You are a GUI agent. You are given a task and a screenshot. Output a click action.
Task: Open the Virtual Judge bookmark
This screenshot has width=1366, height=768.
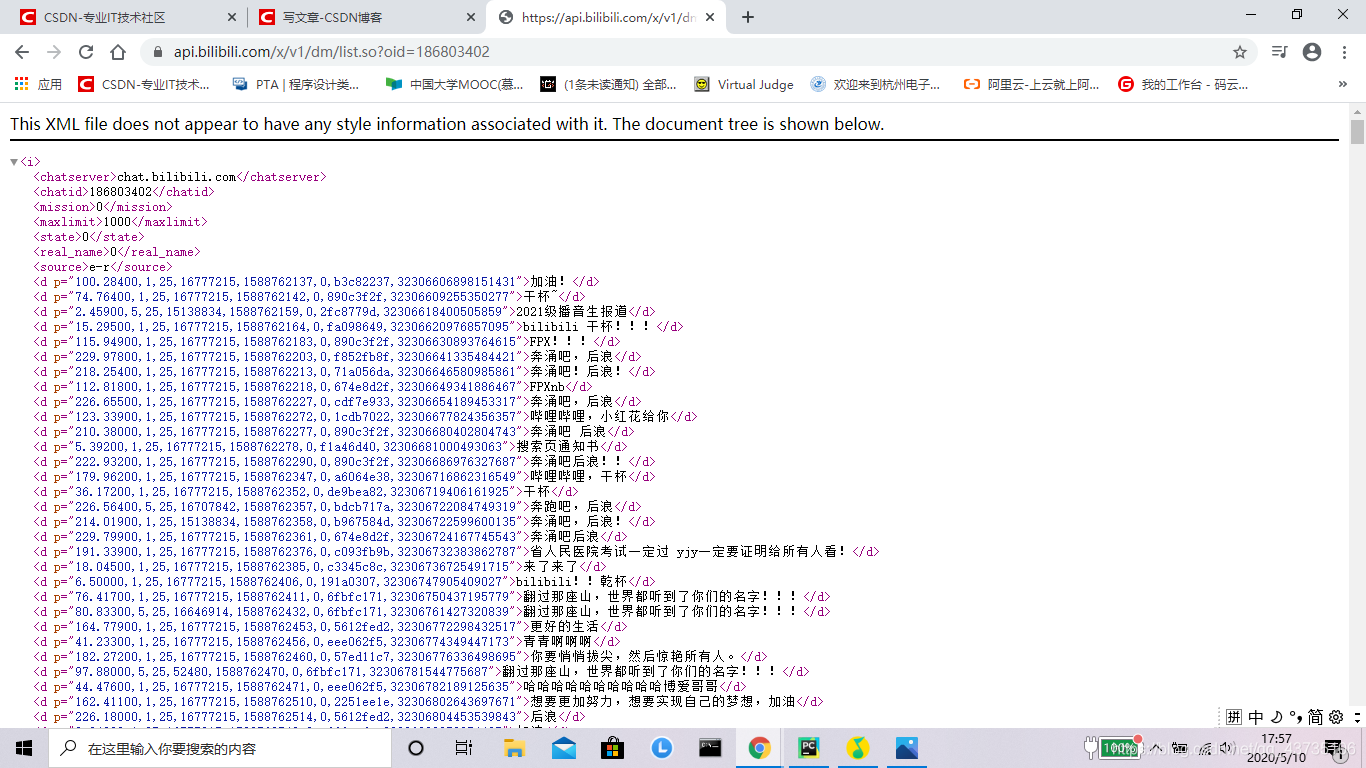pos(743,84)
